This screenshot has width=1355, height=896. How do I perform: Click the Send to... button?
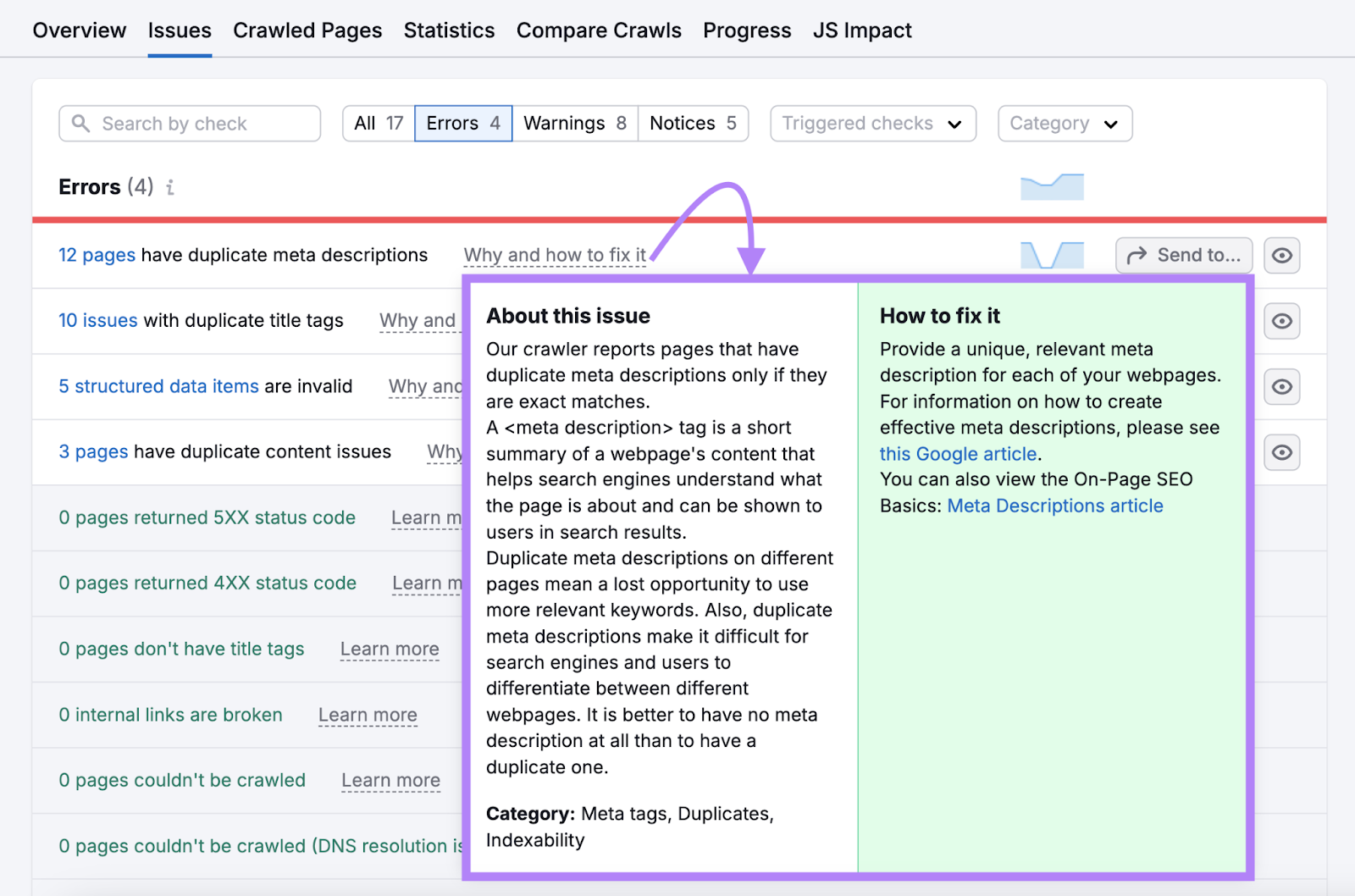(1183, 255)
